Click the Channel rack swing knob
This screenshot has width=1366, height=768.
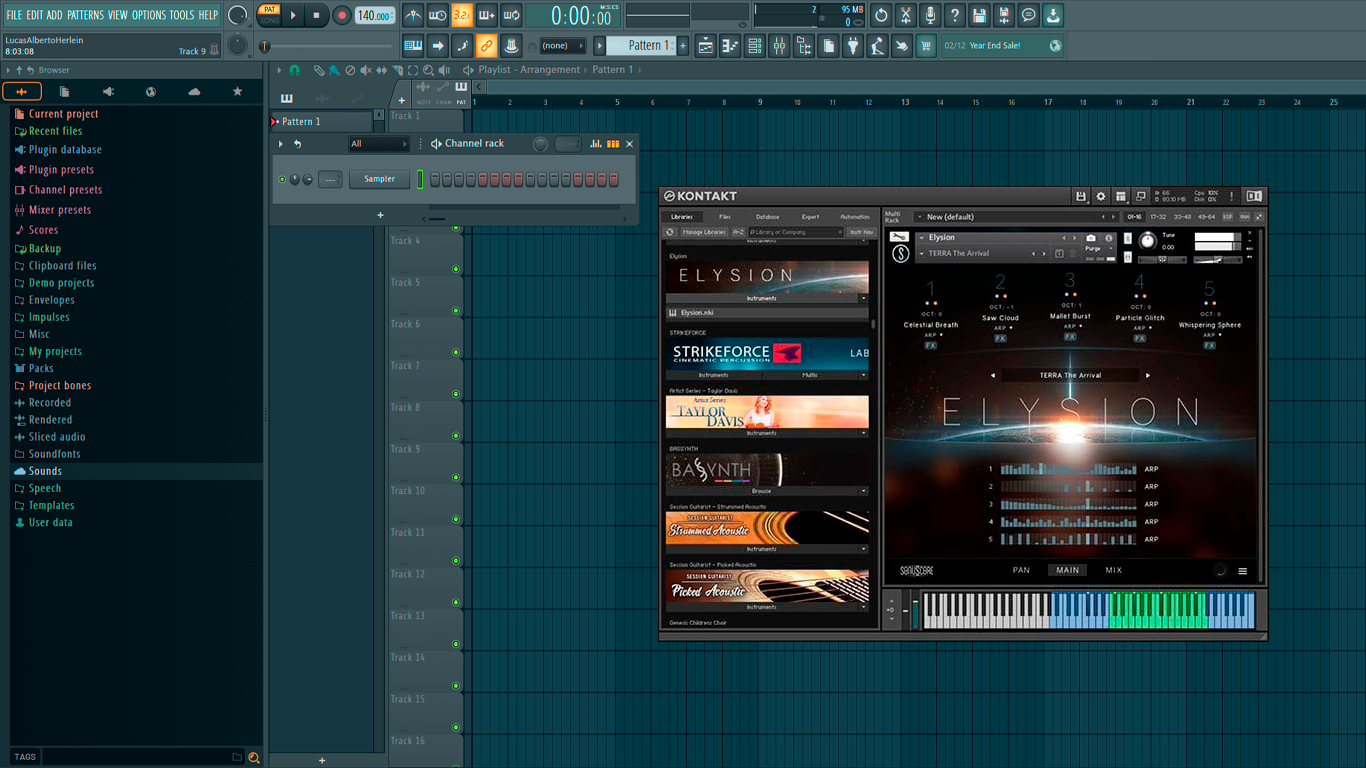pos(540,144)
